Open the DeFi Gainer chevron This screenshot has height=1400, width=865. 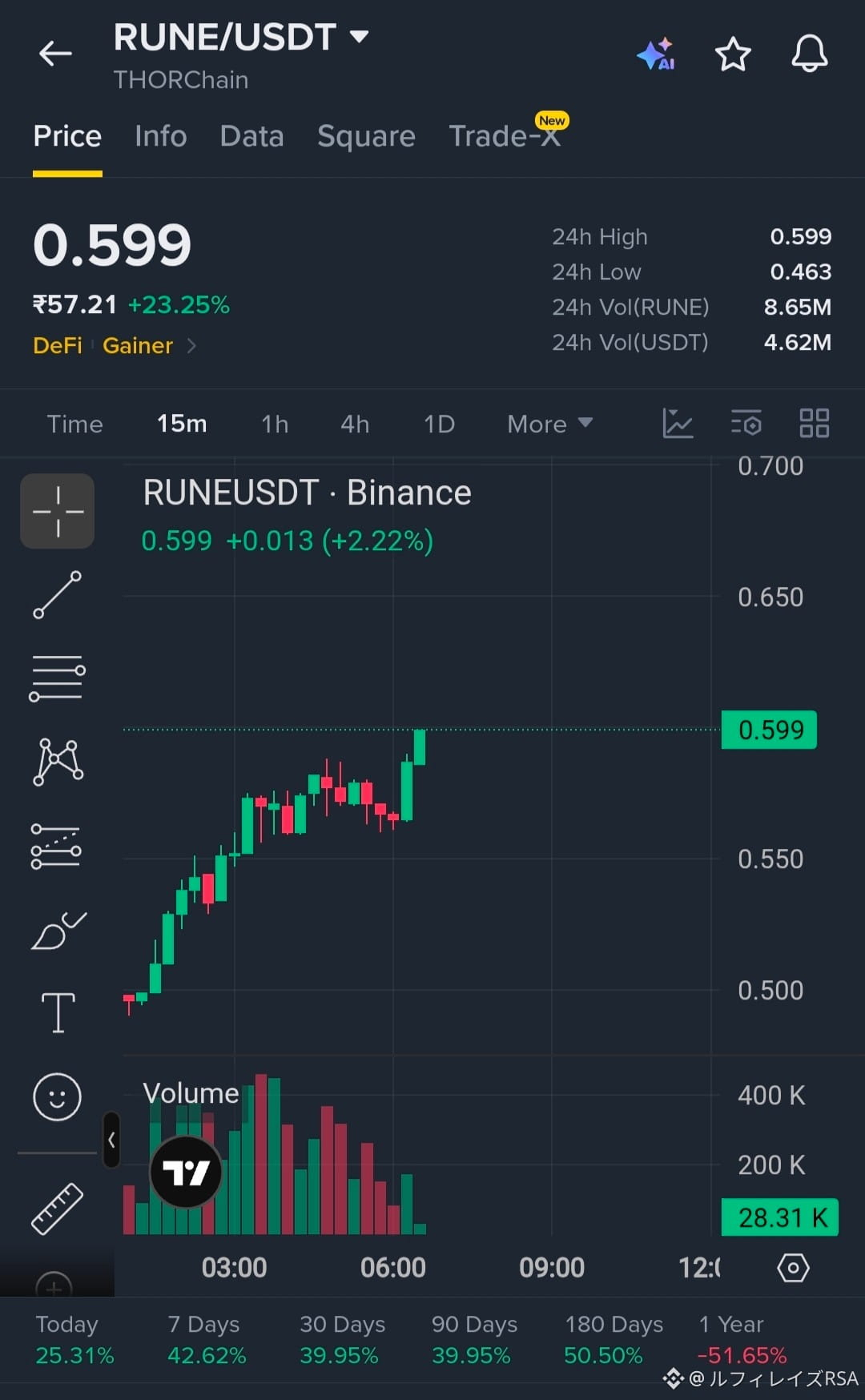click(191, 345)
